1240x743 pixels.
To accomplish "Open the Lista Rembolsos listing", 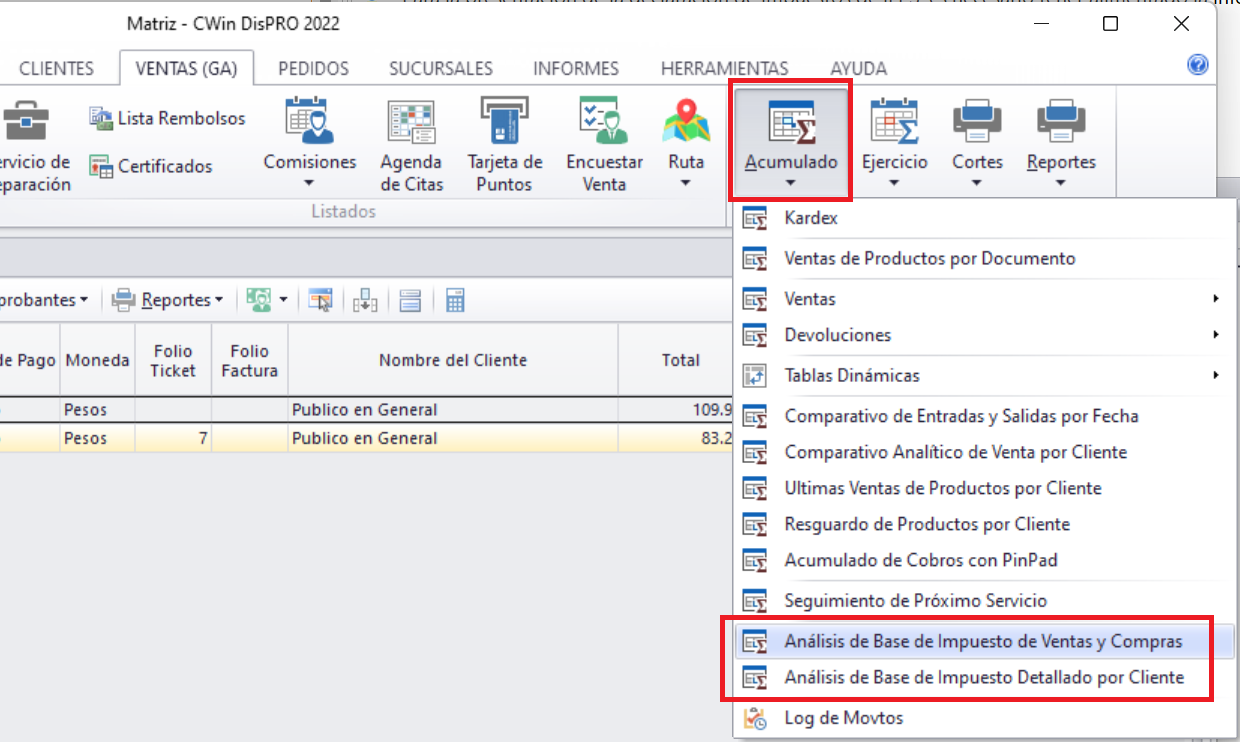I will tap(167, 118).
